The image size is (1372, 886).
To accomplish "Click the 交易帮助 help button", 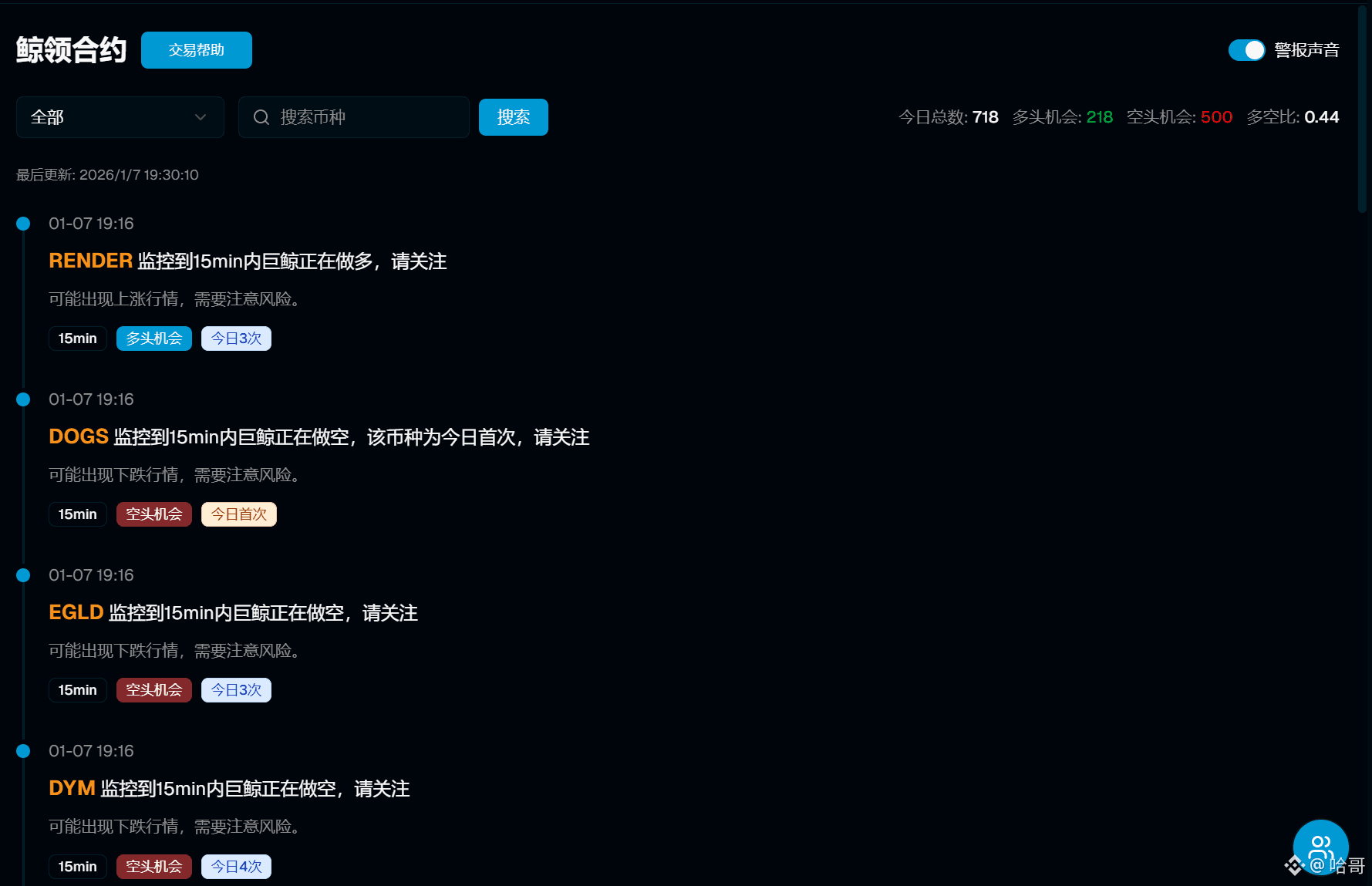I will click(196, 49).
